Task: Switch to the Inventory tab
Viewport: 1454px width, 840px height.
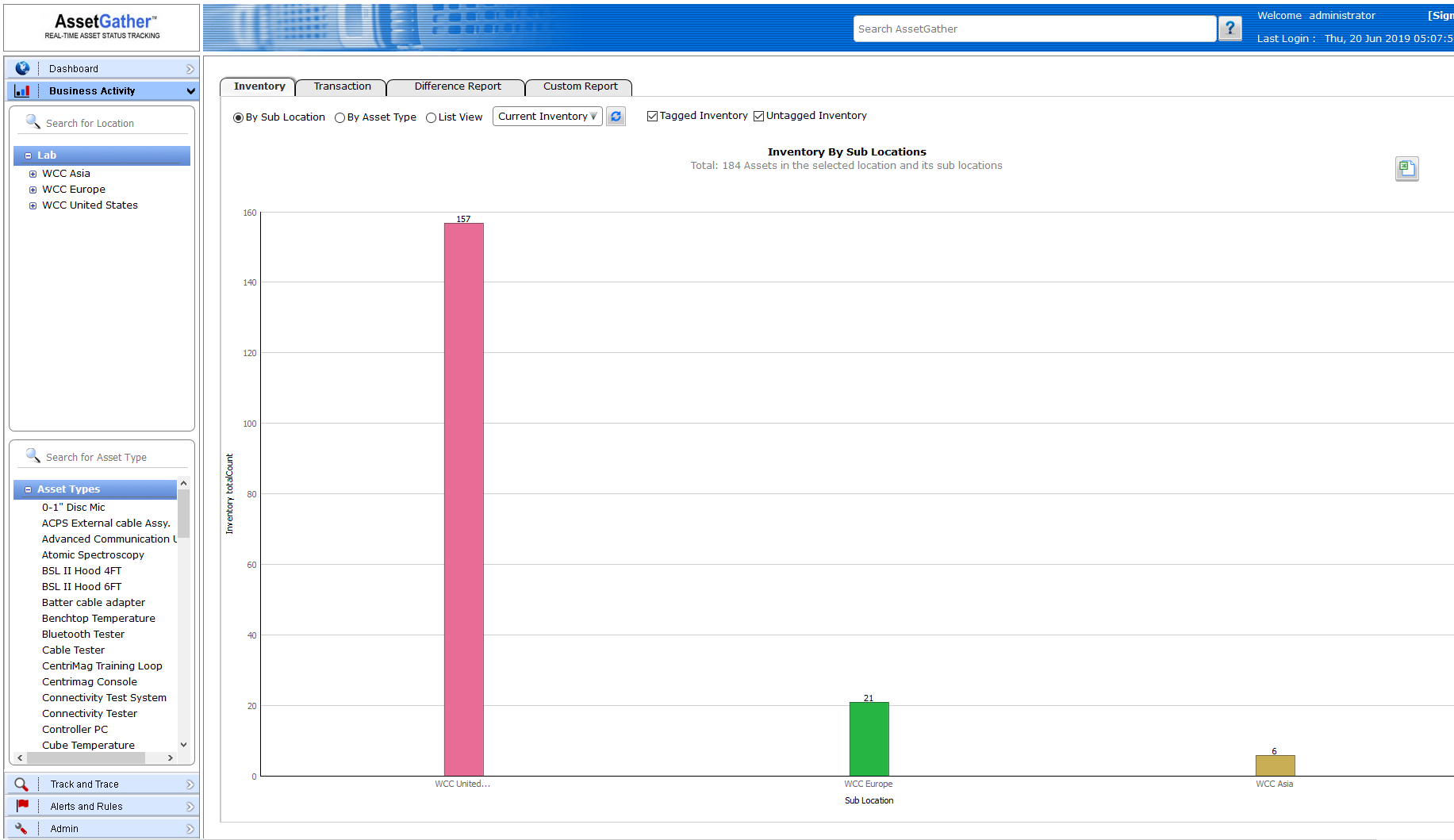Action: 259,86
